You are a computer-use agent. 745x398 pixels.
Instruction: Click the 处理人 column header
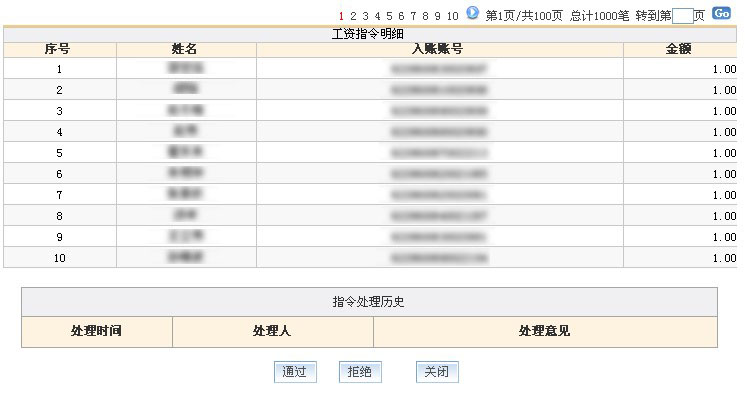click(272, 331)
